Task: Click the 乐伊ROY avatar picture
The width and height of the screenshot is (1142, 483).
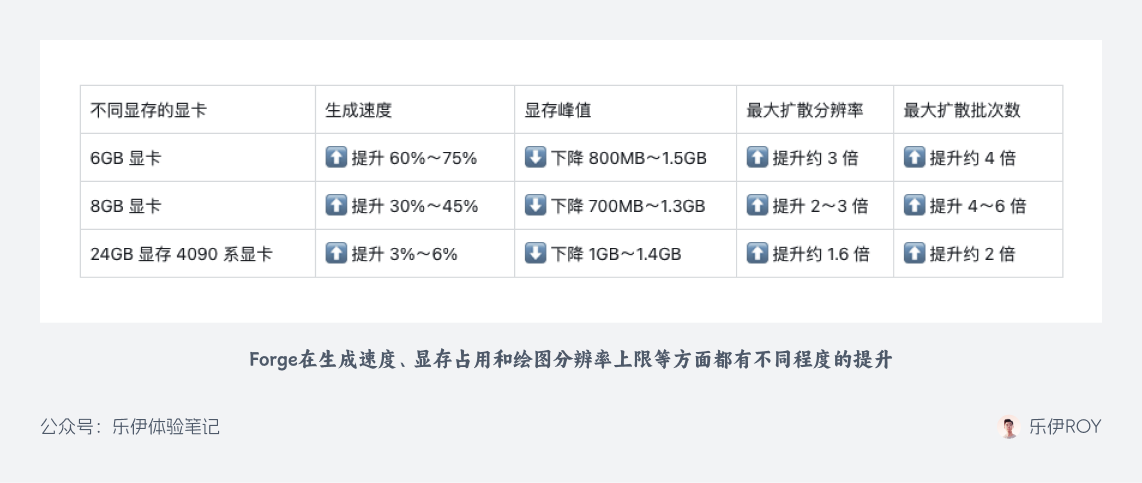Action: [x=1009, y=427]
